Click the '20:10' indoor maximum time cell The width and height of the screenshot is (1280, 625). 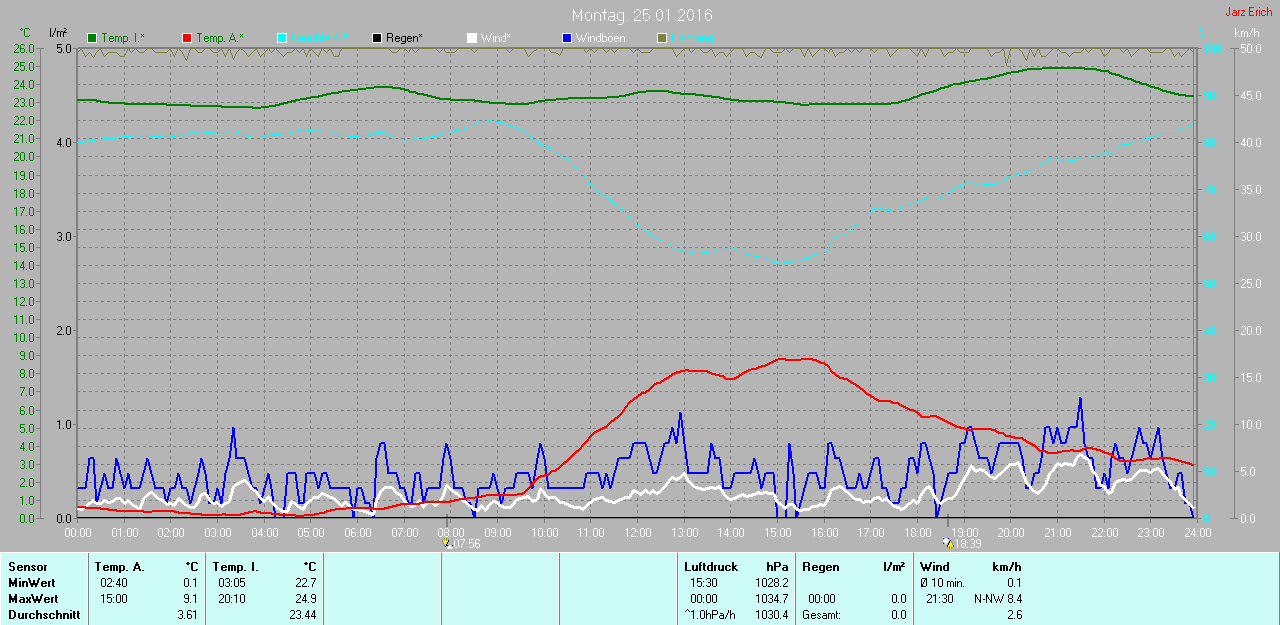(x=231, y=599)
